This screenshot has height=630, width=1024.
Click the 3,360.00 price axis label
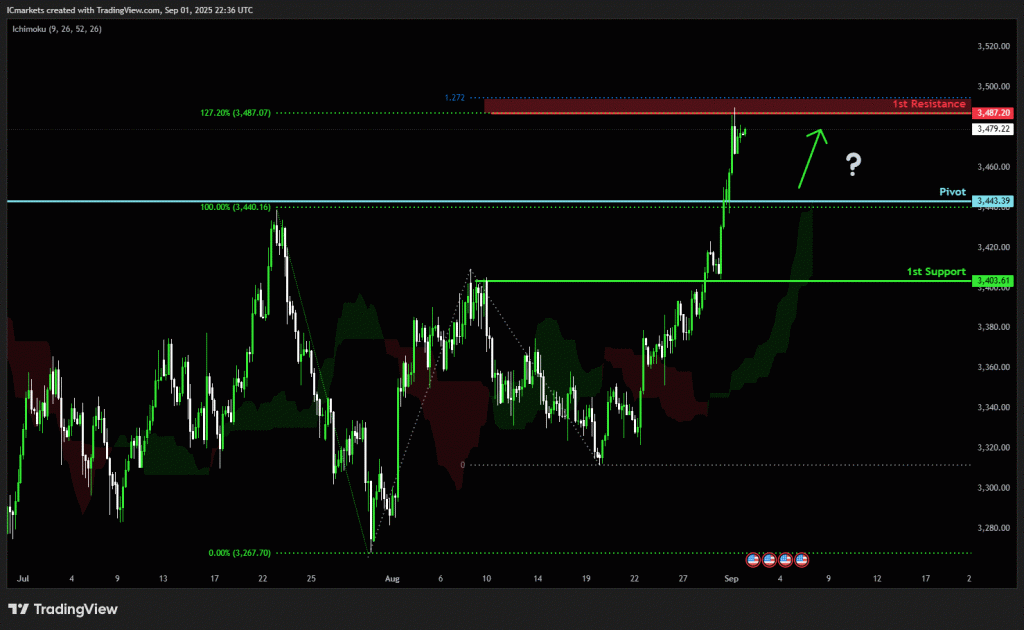[x=993, y=368]
